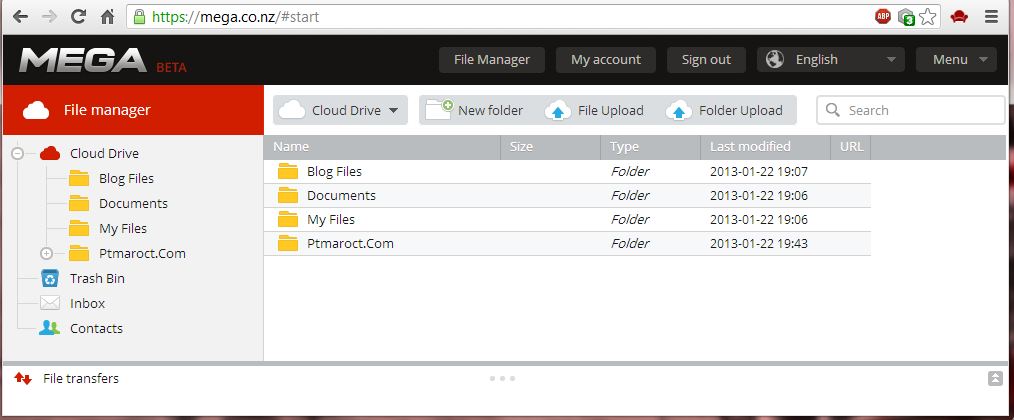Image resolution: width=1014 pixels, height=420 pixels.
Task: Sort by the Type column header
Action: point(651,147)
